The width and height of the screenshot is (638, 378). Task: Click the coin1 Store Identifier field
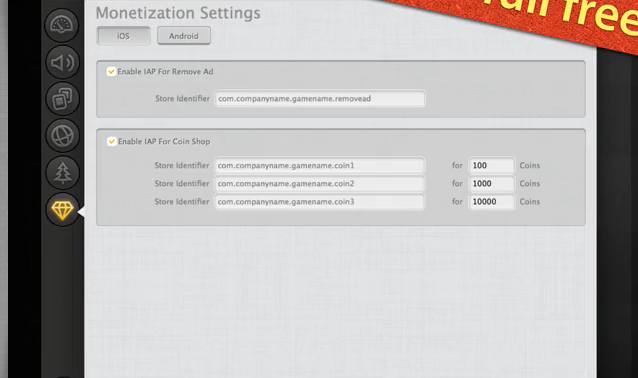pos(319,166)
